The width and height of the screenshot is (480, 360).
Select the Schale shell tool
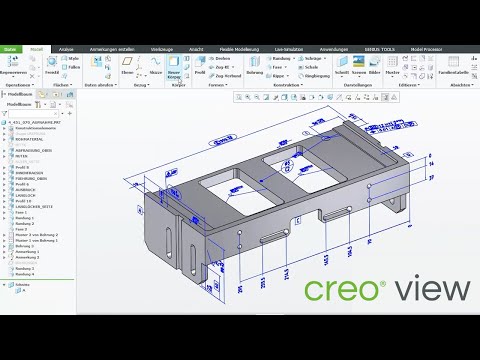pyautogui.click(x=308, y=67)
